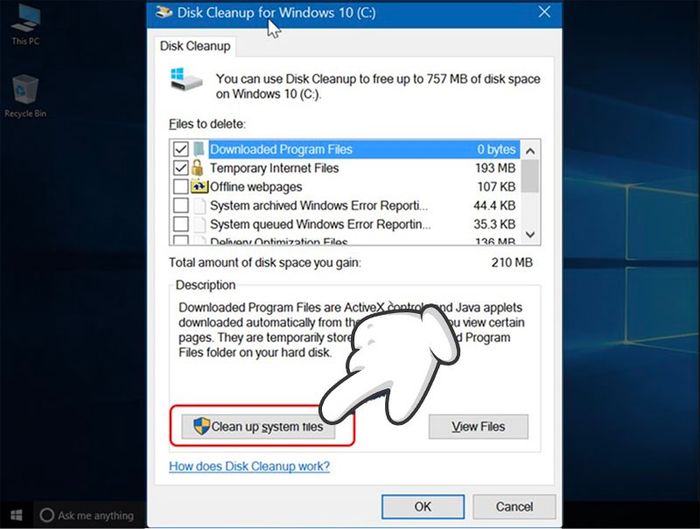Close the Disk Cleanup dialog
This screenshot has height=529, width=700.
[x=544, y=12]
